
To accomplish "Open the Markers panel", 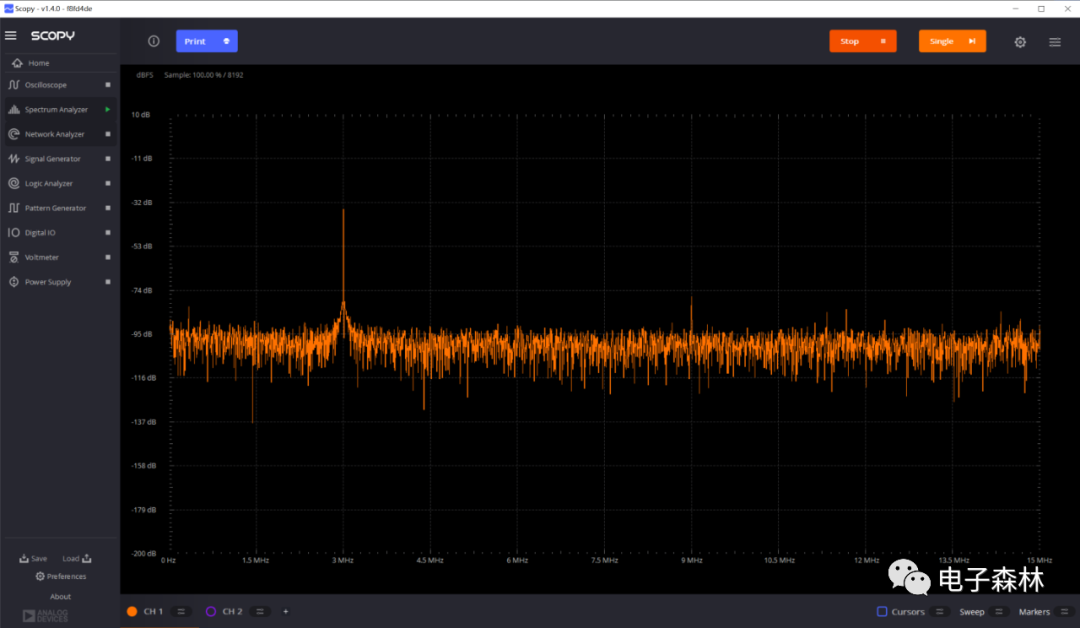I will [x=1034, y=611].
